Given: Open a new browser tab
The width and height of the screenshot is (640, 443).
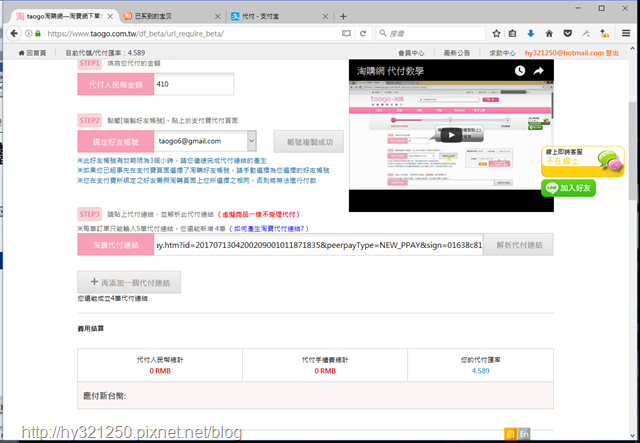Looking at the screenshot, I should (343, 16).
